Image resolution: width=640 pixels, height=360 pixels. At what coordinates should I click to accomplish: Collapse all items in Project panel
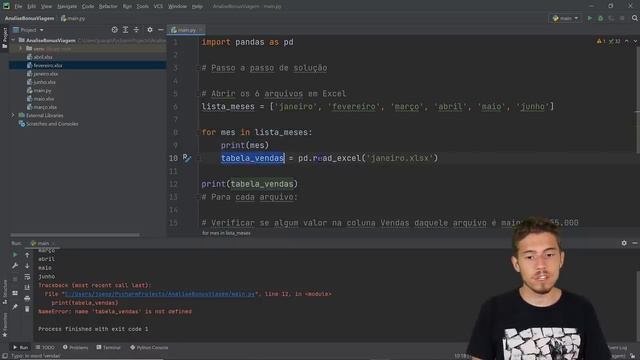[136, 30]
